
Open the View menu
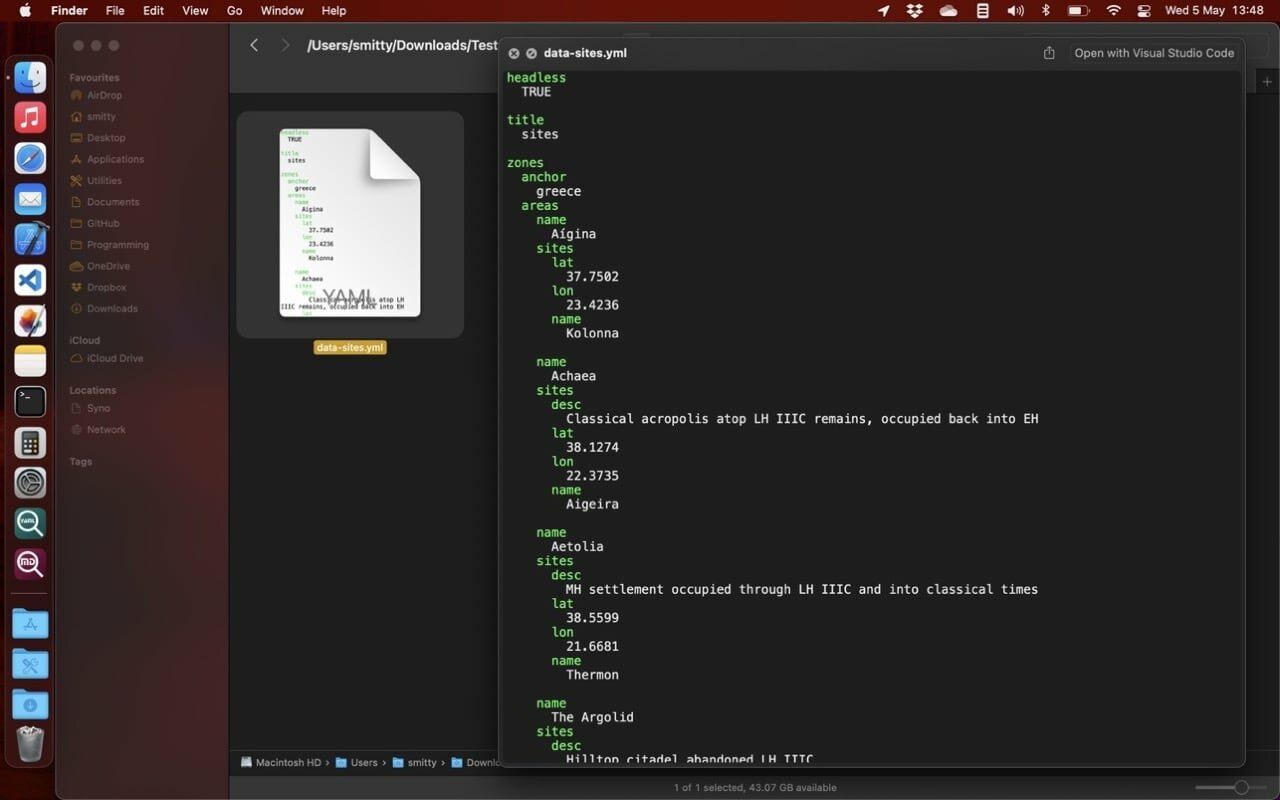[195, 11]
